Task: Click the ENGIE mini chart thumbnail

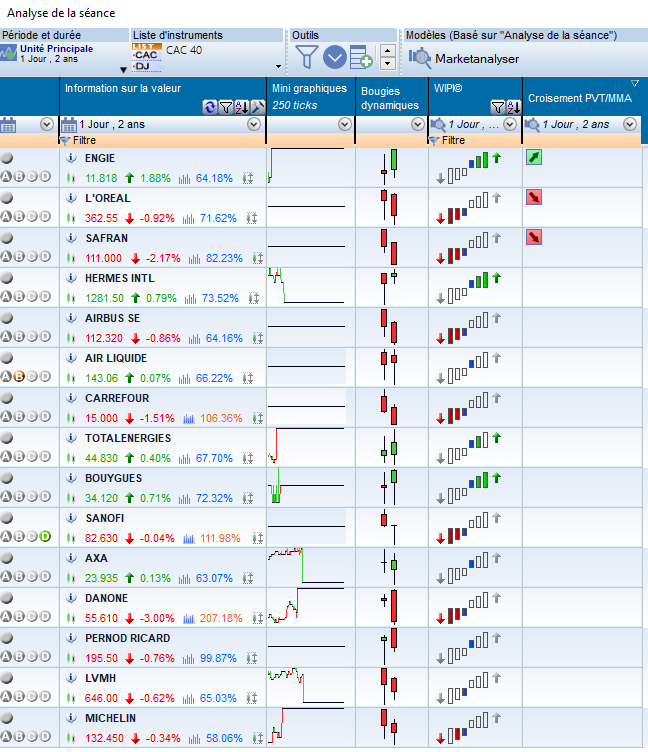Action: click(306, 166)
